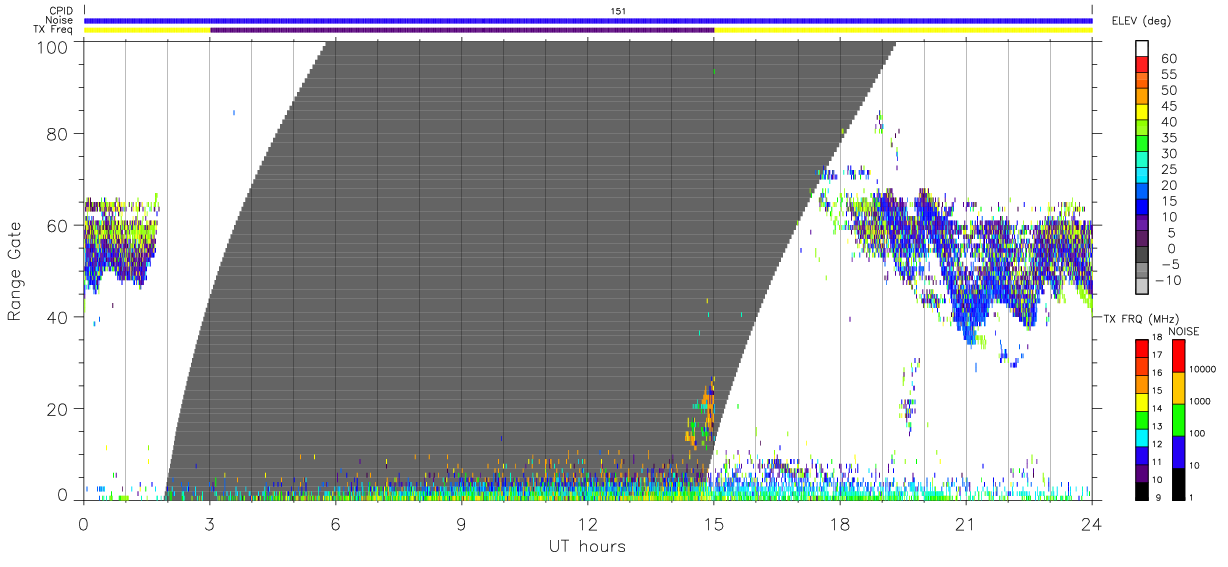
Task: Click the 14 label on TX FRQ legend
Action: [1158, 408]
